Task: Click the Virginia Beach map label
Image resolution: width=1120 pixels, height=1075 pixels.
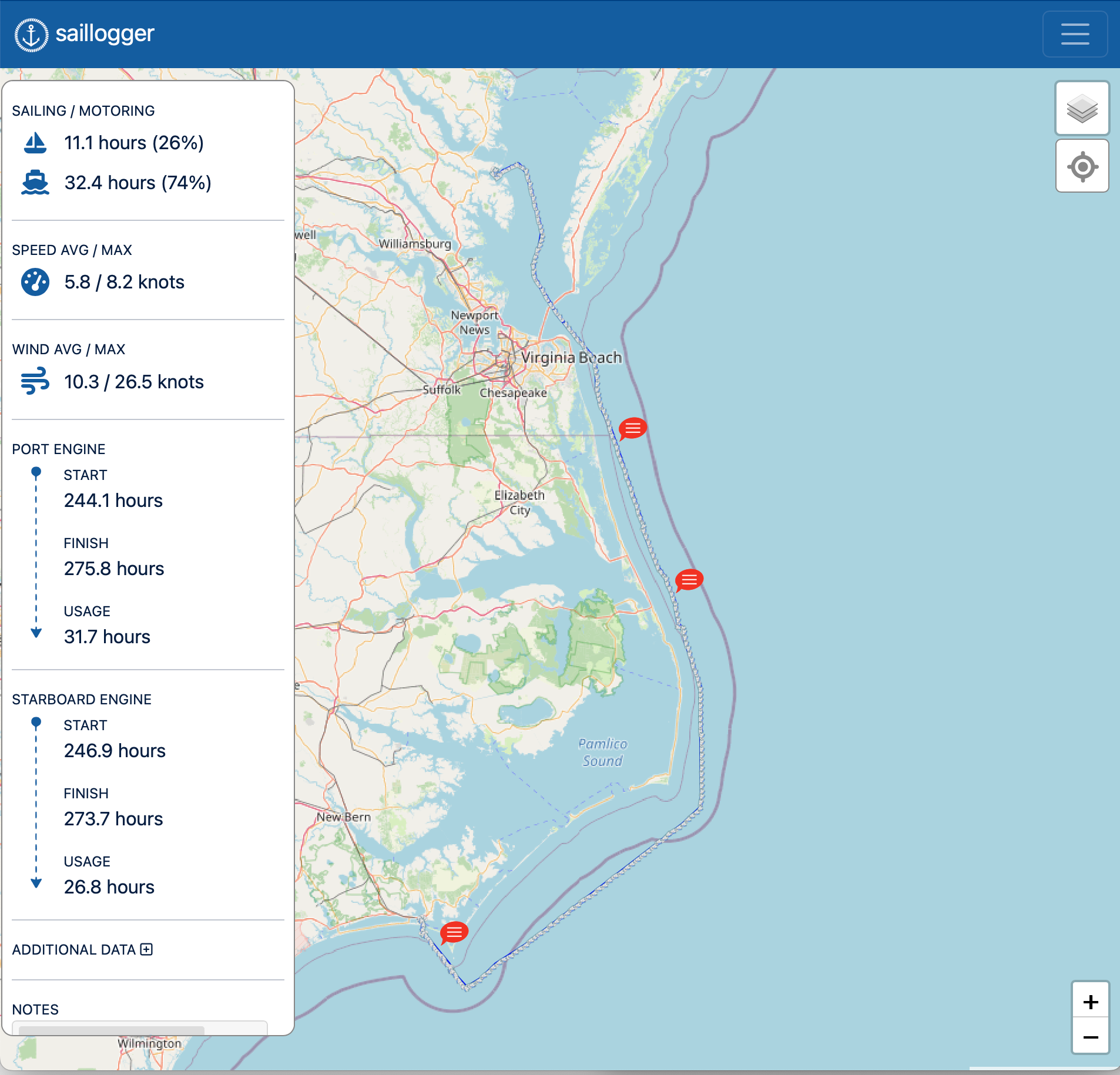Action: (571, 357)
